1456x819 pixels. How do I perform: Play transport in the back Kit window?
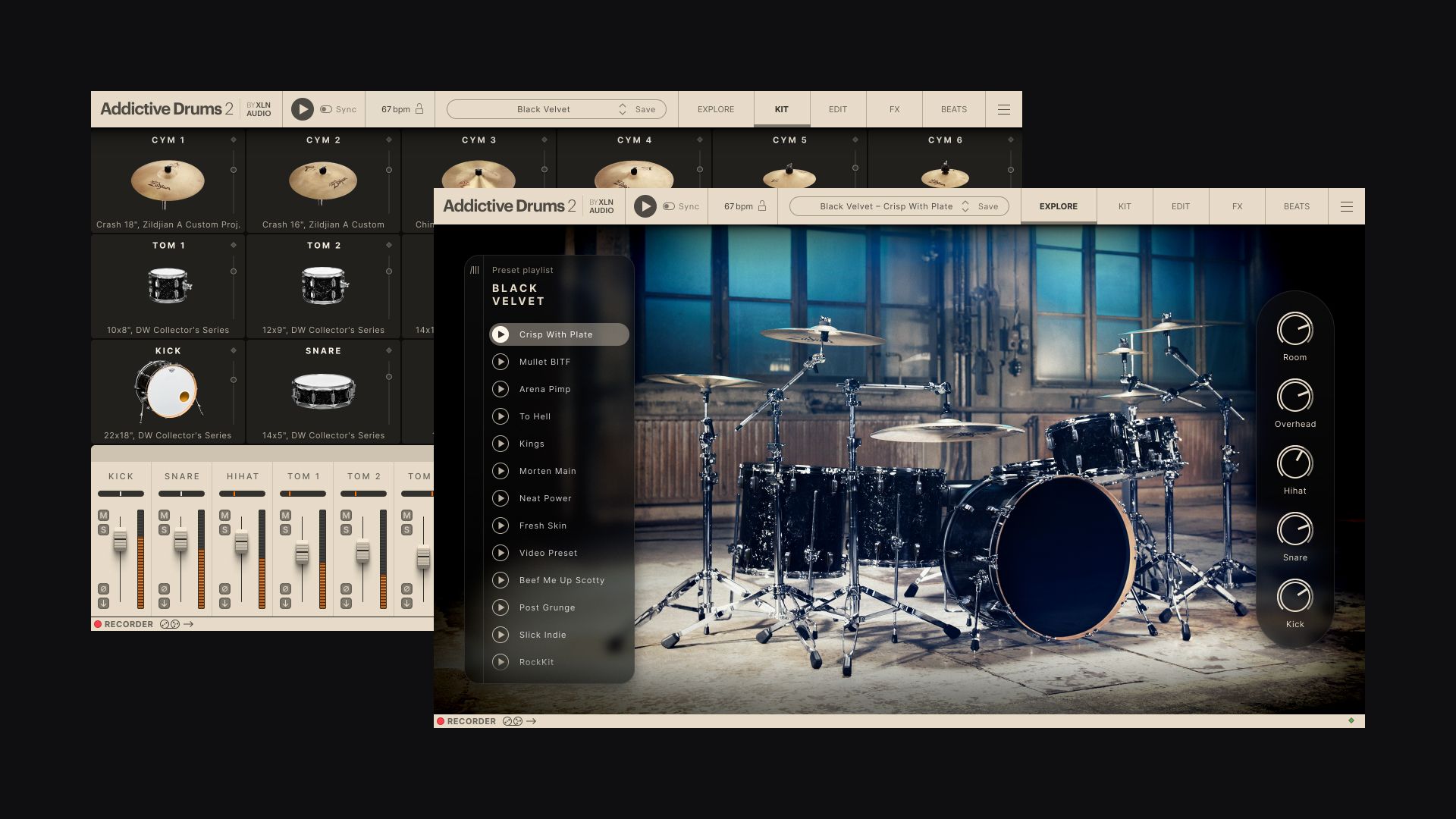click(302, 109)
